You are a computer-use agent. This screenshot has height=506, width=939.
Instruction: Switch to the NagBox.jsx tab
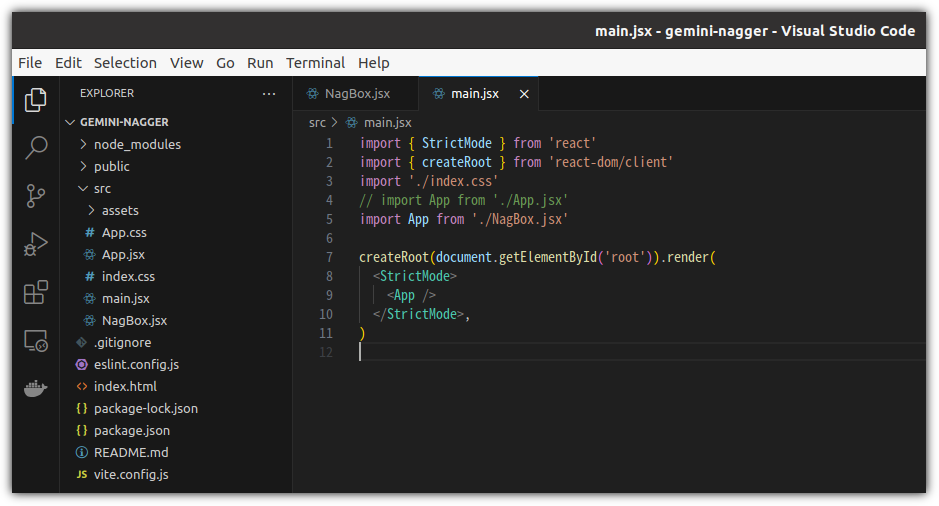(356, 93)
